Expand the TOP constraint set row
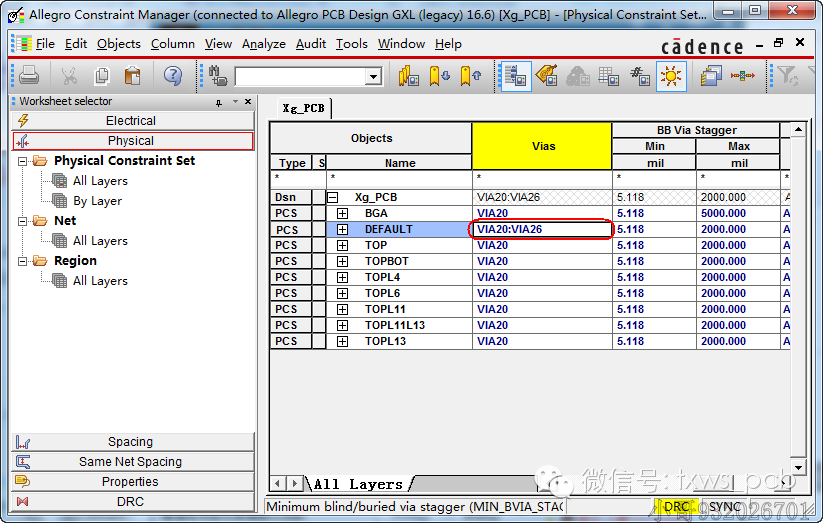This screenshot has width=823, height=523. [x=342, y=245]
